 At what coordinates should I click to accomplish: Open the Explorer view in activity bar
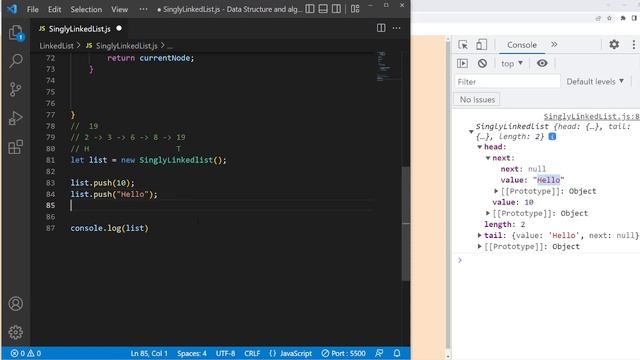pyautogui.click(x=16, y=33)
